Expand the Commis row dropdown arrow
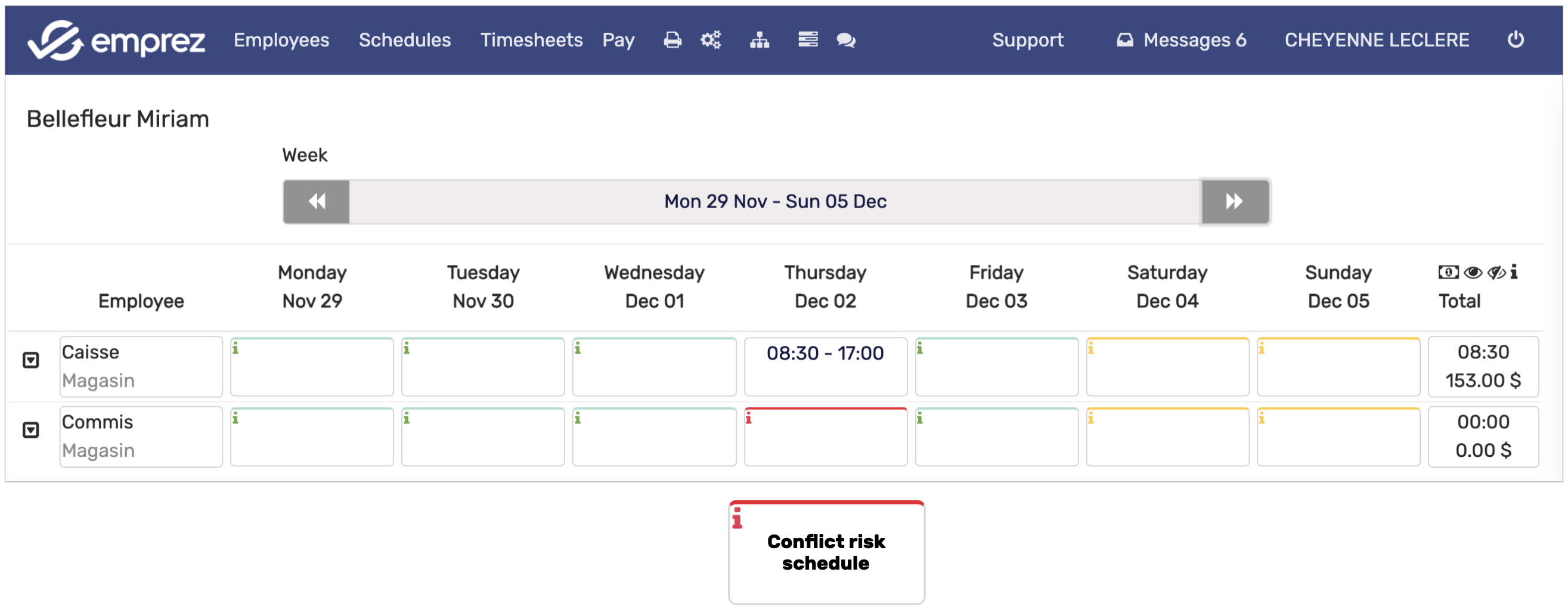 pyautogui.click(x=30, y=431)
